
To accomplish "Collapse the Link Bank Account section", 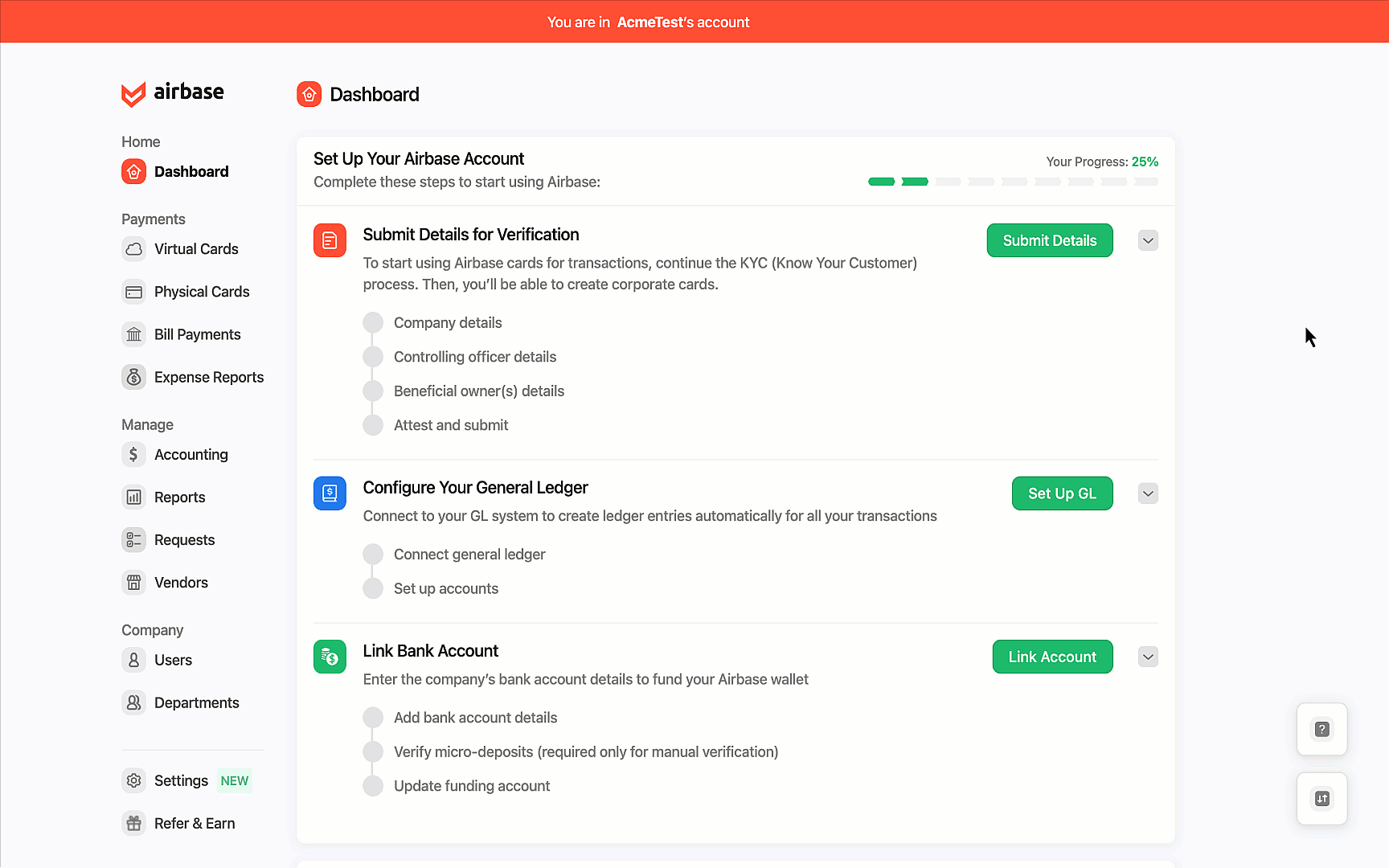I will click(x=1148, y=657).
